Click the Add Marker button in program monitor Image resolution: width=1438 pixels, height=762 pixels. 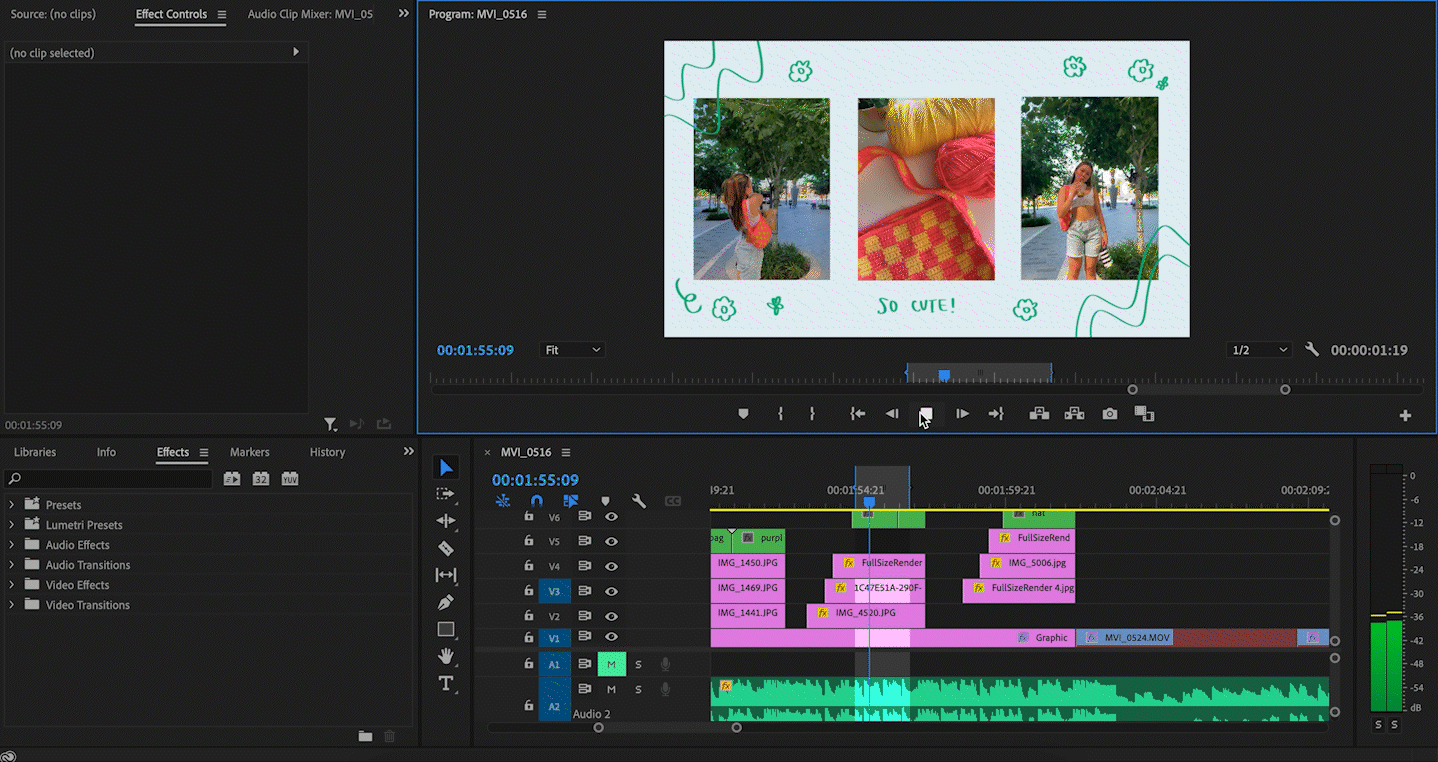(x=743, y=414)
